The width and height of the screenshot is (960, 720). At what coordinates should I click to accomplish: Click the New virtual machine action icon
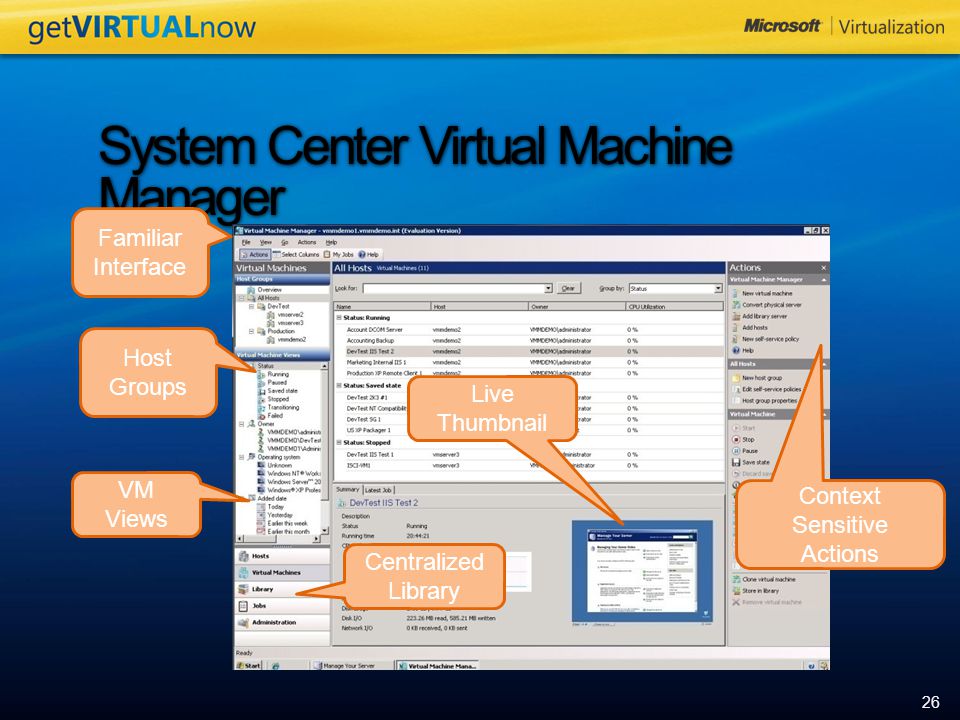pyautogui.click(x=736, y=293)
